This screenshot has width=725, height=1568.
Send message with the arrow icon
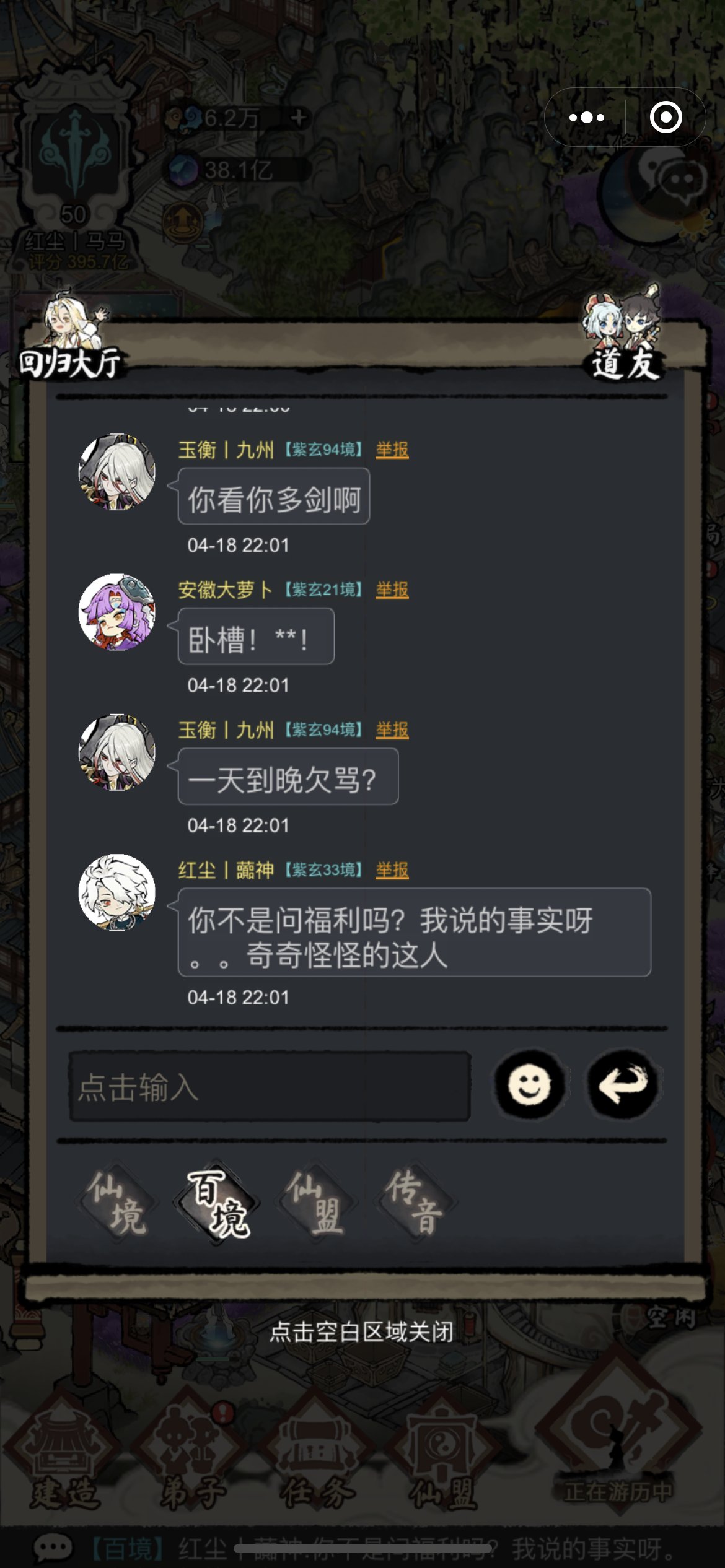coord(623,1084)
